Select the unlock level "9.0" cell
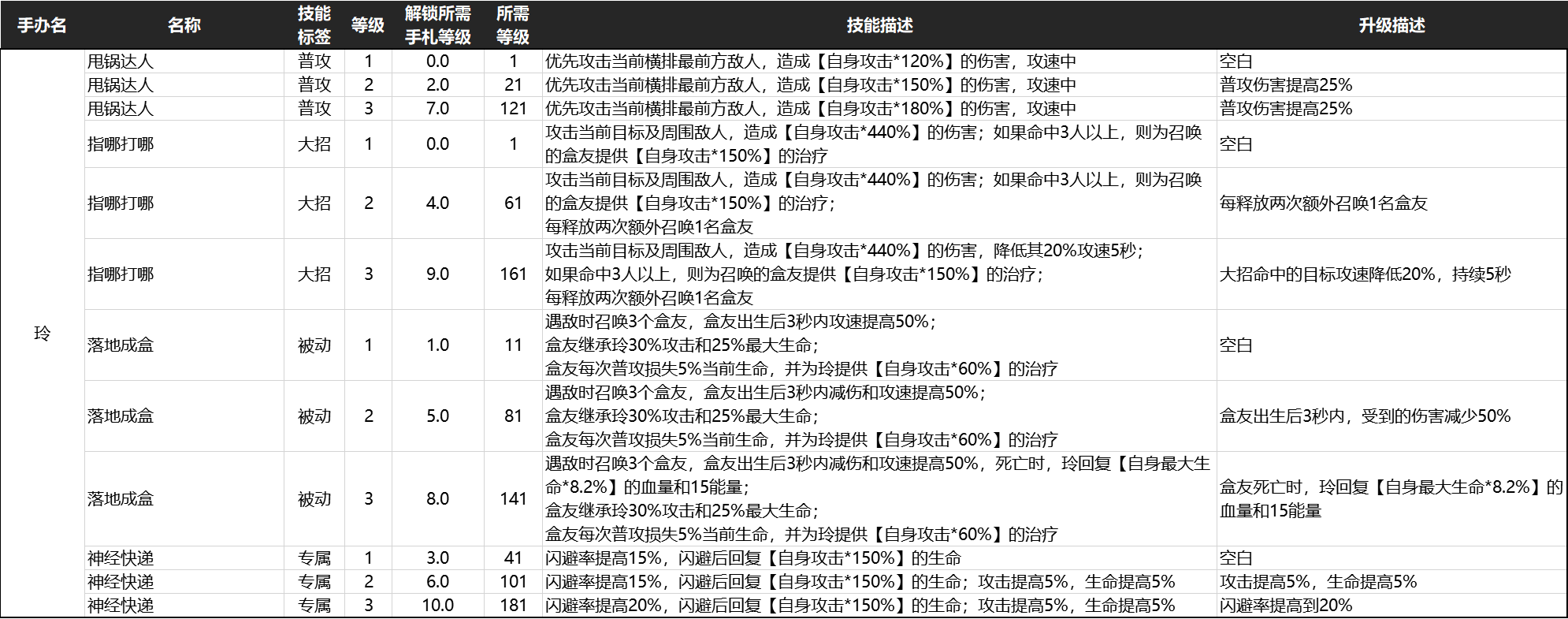Image resolution: width=1568 pixels, height=619 pixels. tap(437, 274)
